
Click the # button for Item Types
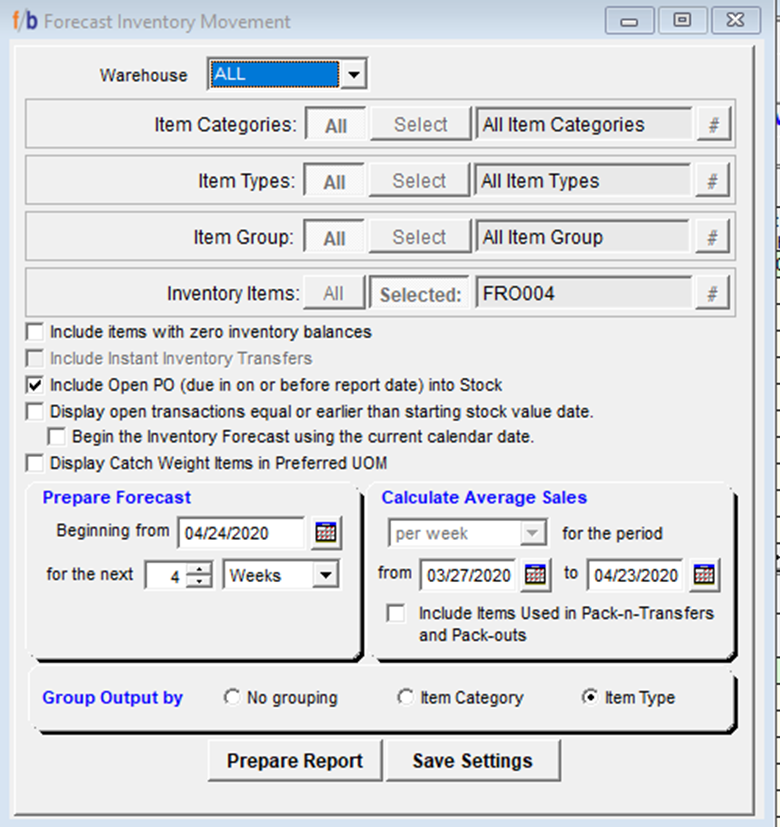click(x=712, y=181)
